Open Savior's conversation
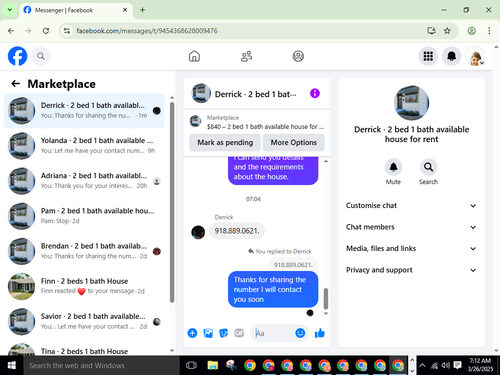This screenshot has width=500, height=375. point(84,321)
